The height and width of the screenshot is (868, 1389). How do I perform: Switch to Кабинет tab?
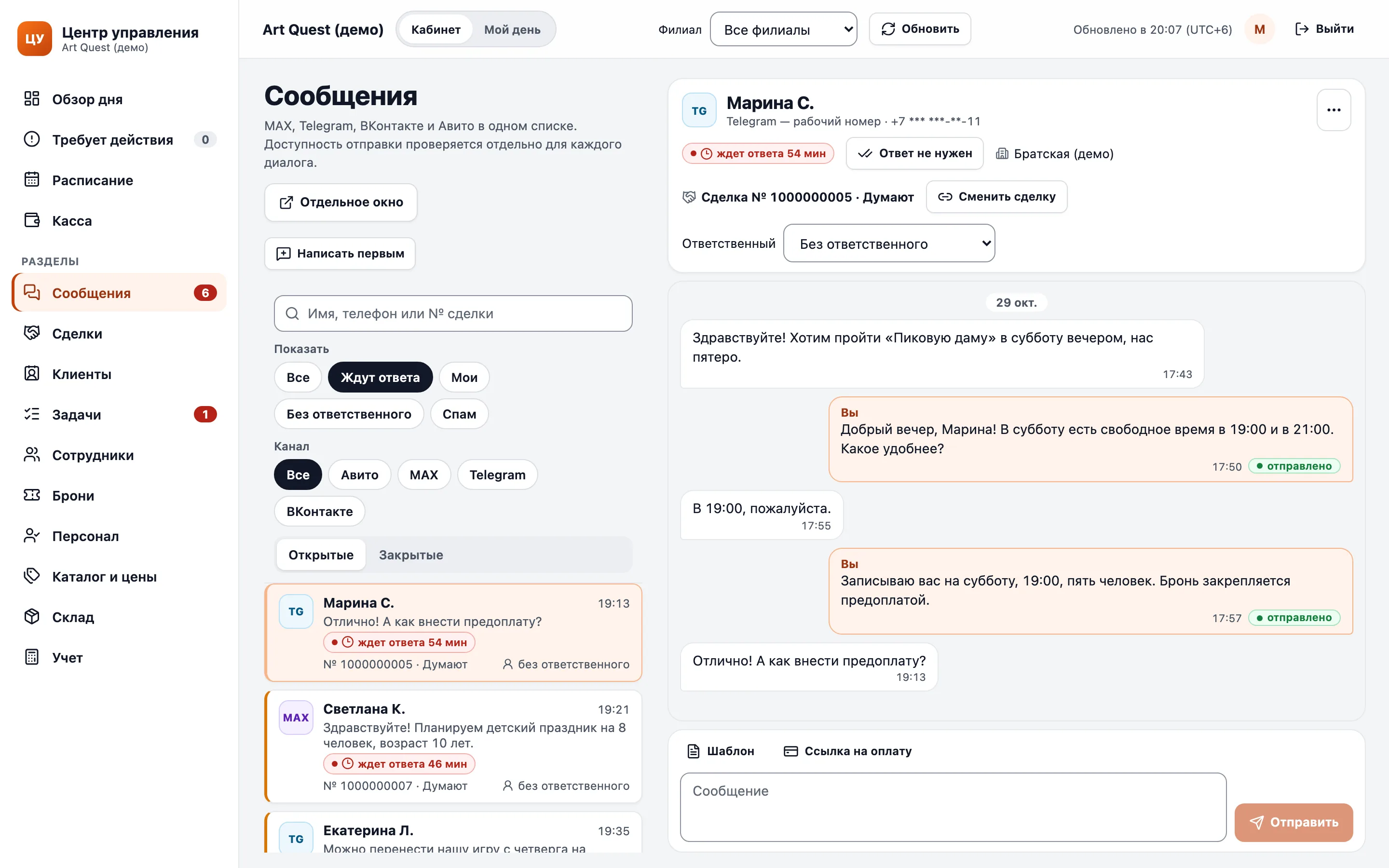click(436, 29)
